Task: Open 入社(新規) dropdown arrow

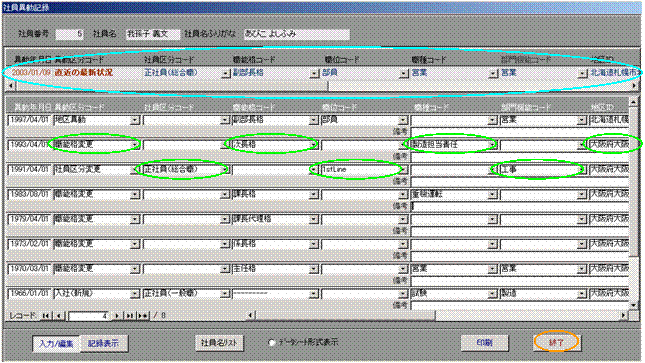Action: click(x=135, y=294)
